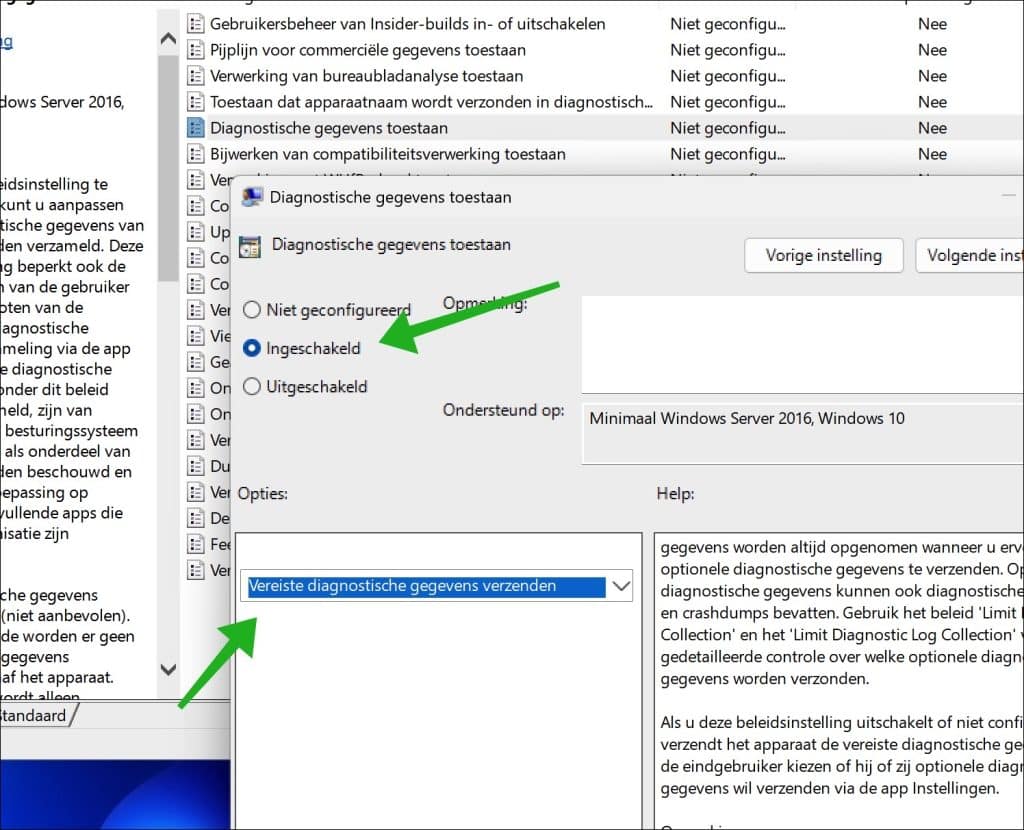The image size is (1024, 830).
Task: Click the up chevron atop the description pane
Action: pyautogui.click(x=168, y=38)
